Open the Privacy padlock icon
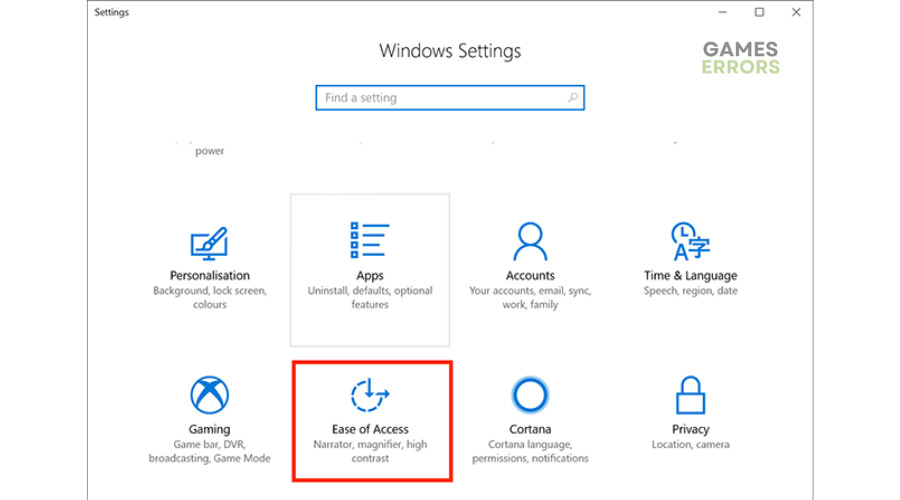Image resolution: width=900 pixels, height=500 pixels. (x=690, y=395)
